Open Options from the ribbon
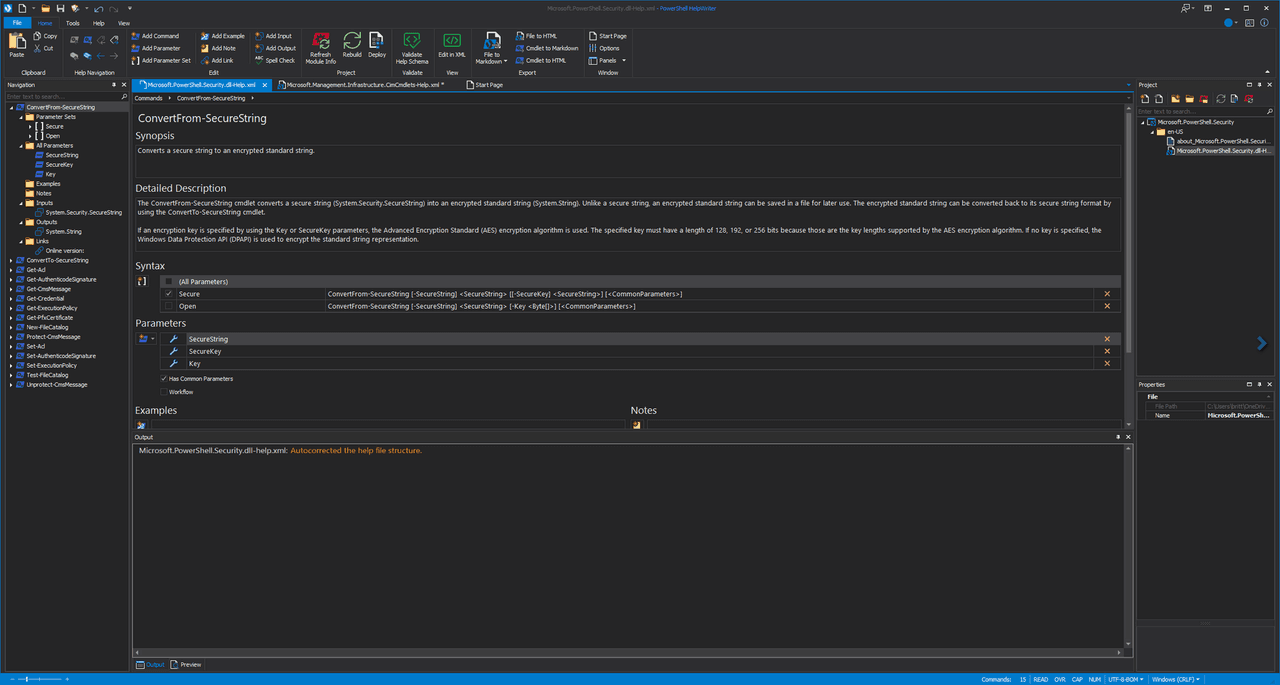The image size is (1280, 685). pos(604,48)
